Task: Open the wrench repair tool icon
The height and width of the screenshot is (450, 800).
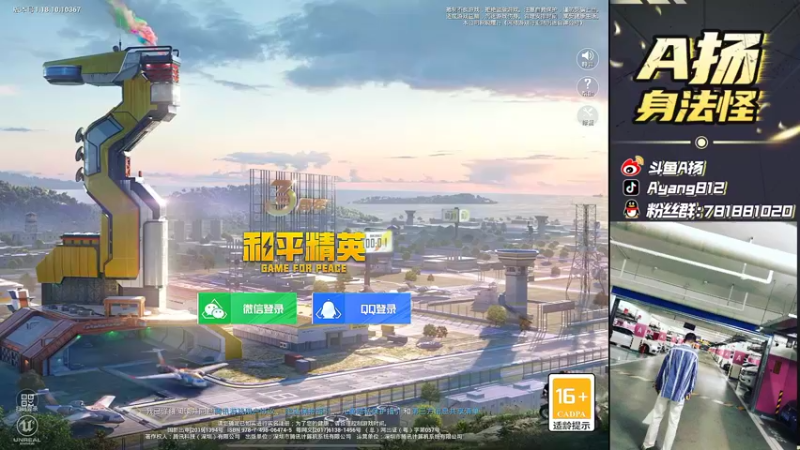Action: (x=587, y=115)
